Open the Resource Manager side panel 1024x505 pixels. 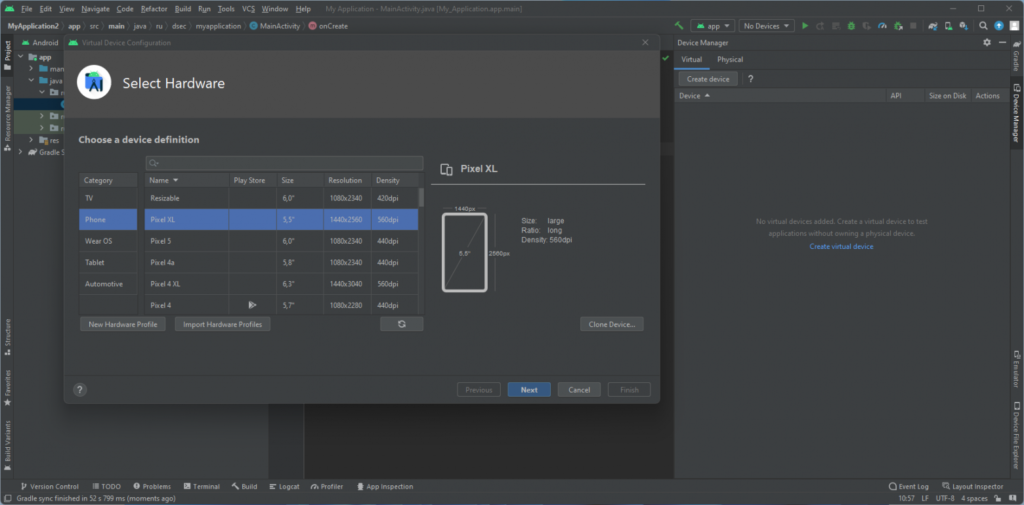(7, 118)
